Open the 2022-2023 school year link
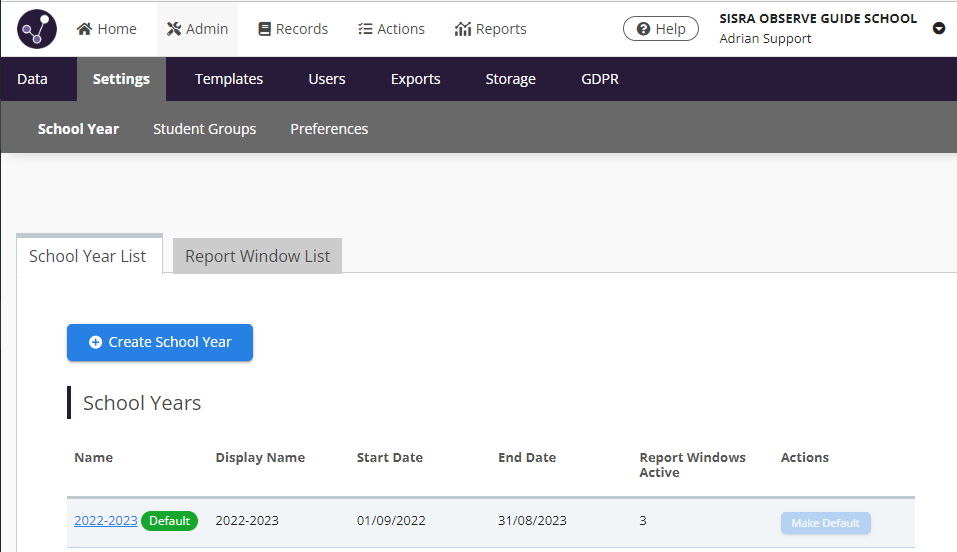This screenshot has width=957, height=552. pos(105,521)
